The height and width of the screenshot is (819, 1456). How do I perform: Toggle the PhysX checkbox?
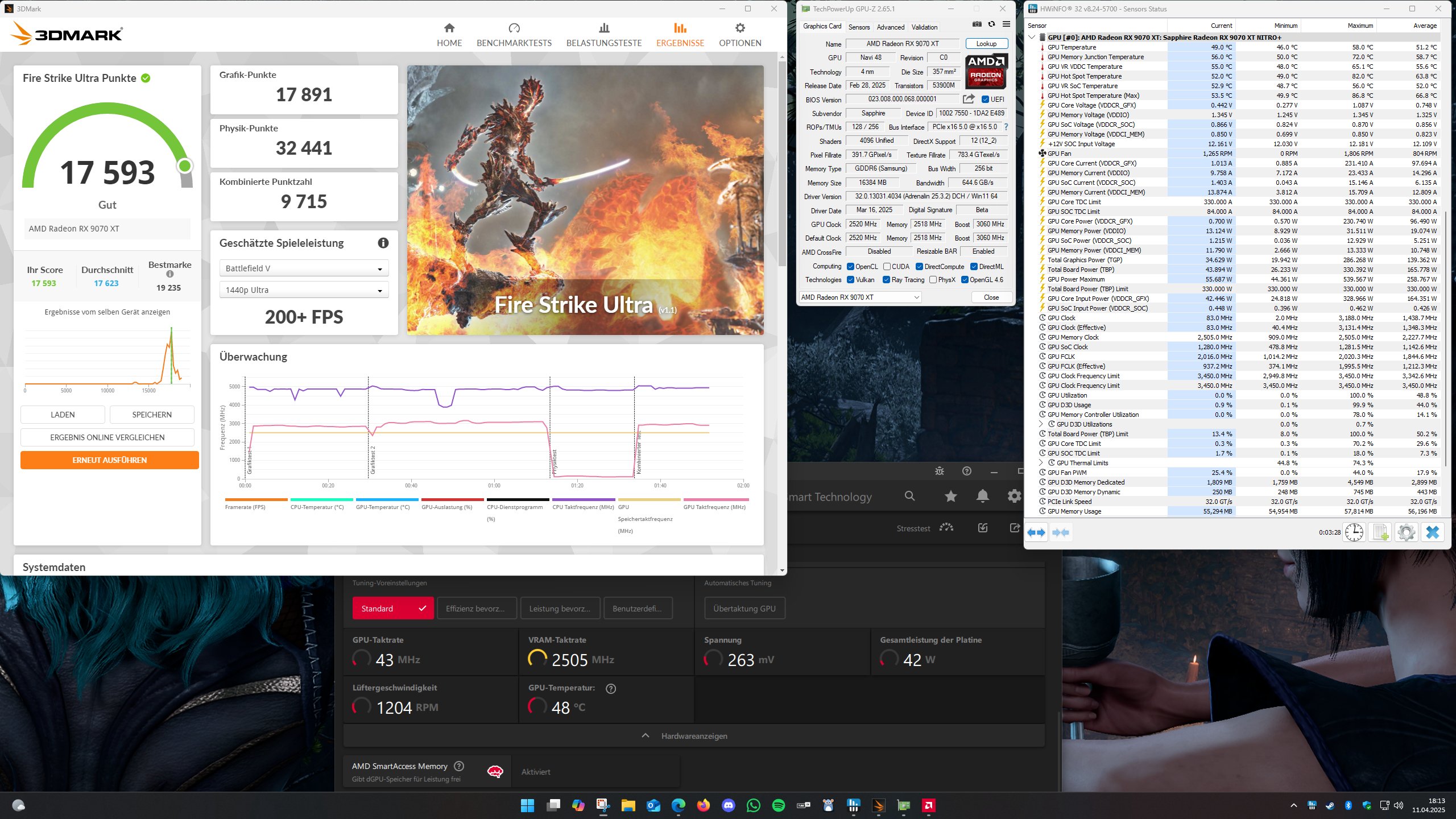click(x=933, y=280)
